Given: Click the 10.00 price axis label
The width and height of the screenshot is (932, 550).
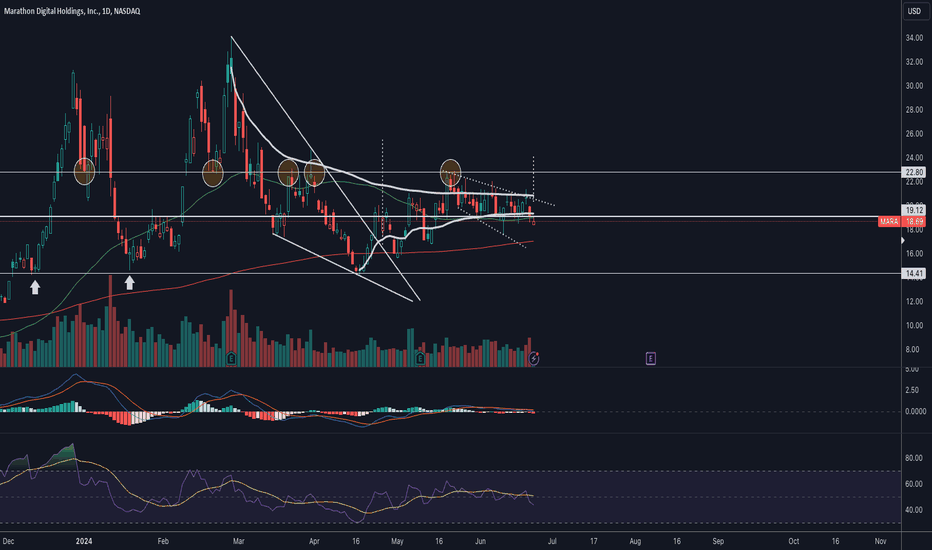Looking at the screenshot, I should point(914,325).
